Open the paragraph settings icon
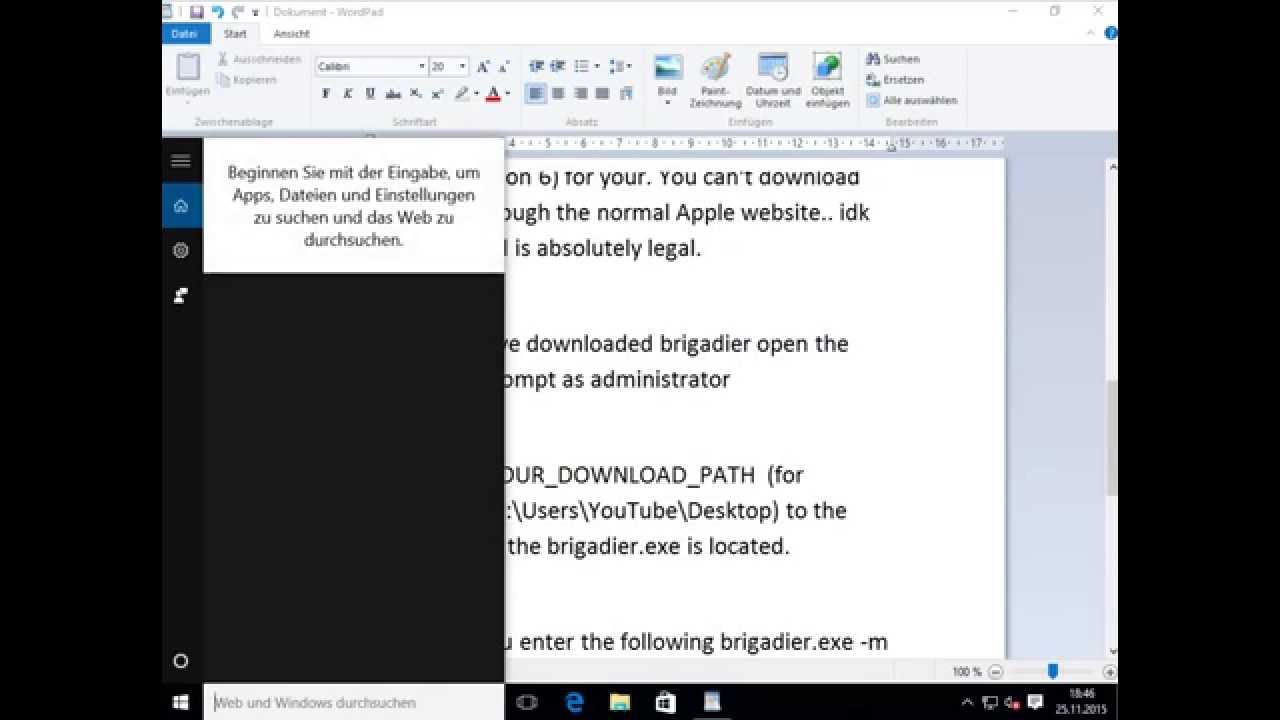This screenshot has width=1280, height=720. coord(626,94)
